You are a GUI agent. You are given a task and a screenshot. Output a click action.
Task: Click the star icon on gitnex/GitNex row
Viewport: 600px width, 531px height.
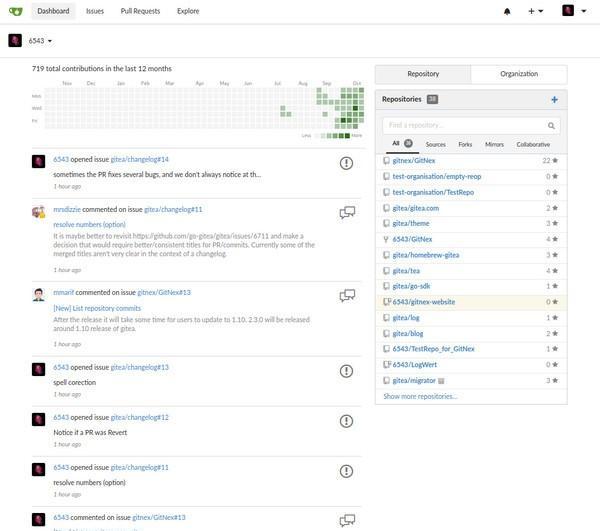click(x=555, y=161)
